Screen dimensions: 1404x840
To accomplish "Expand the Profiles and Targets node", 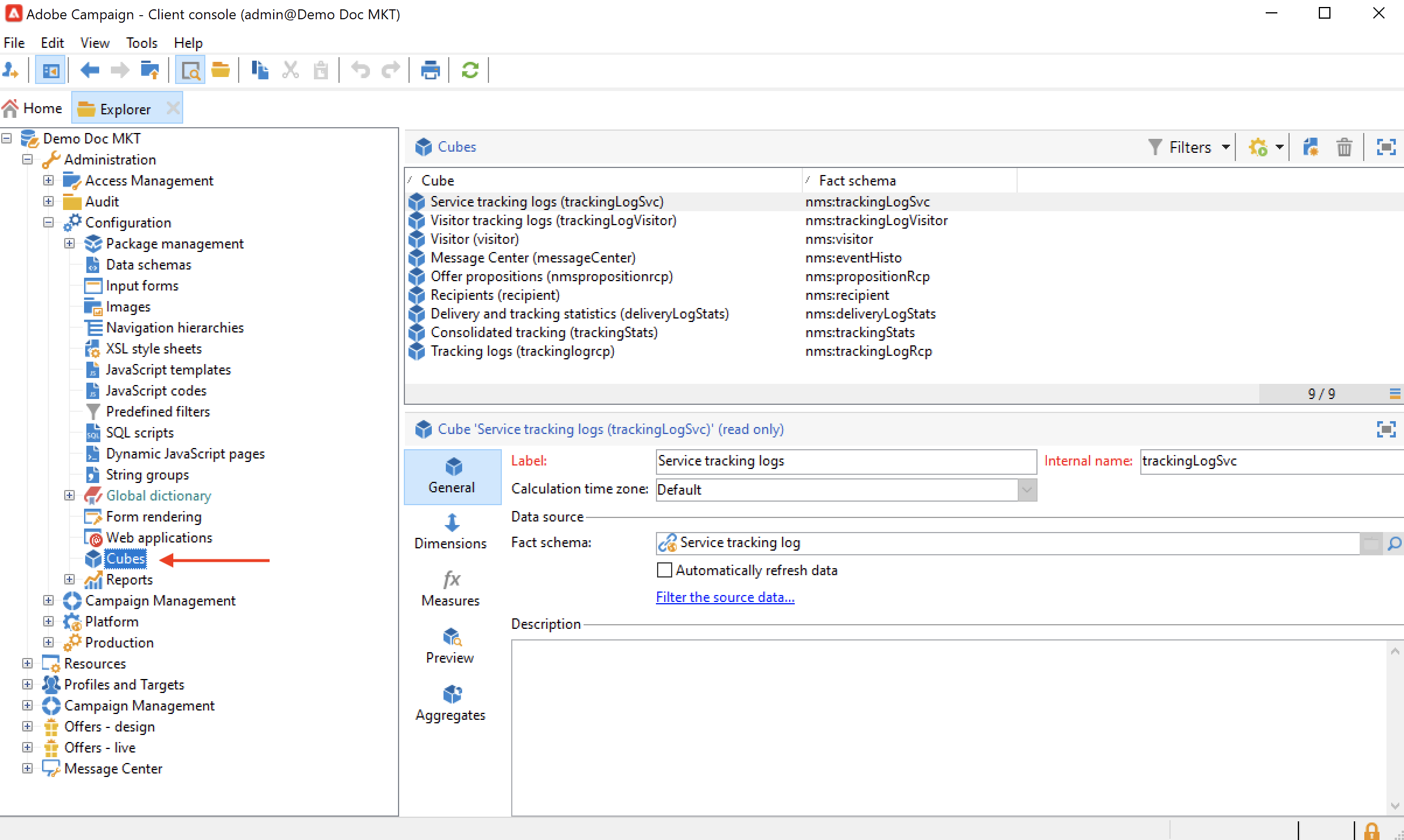I will 27,684.
